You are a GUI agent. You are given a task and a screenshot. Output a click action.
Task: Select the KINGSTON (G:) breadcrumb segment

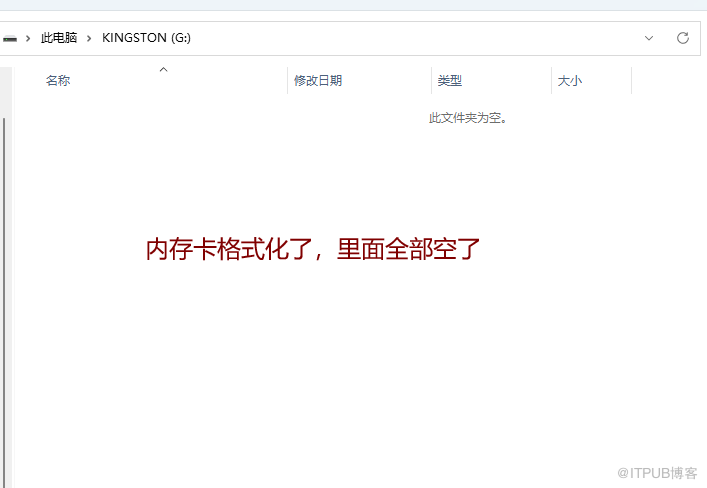pos(146,38)
